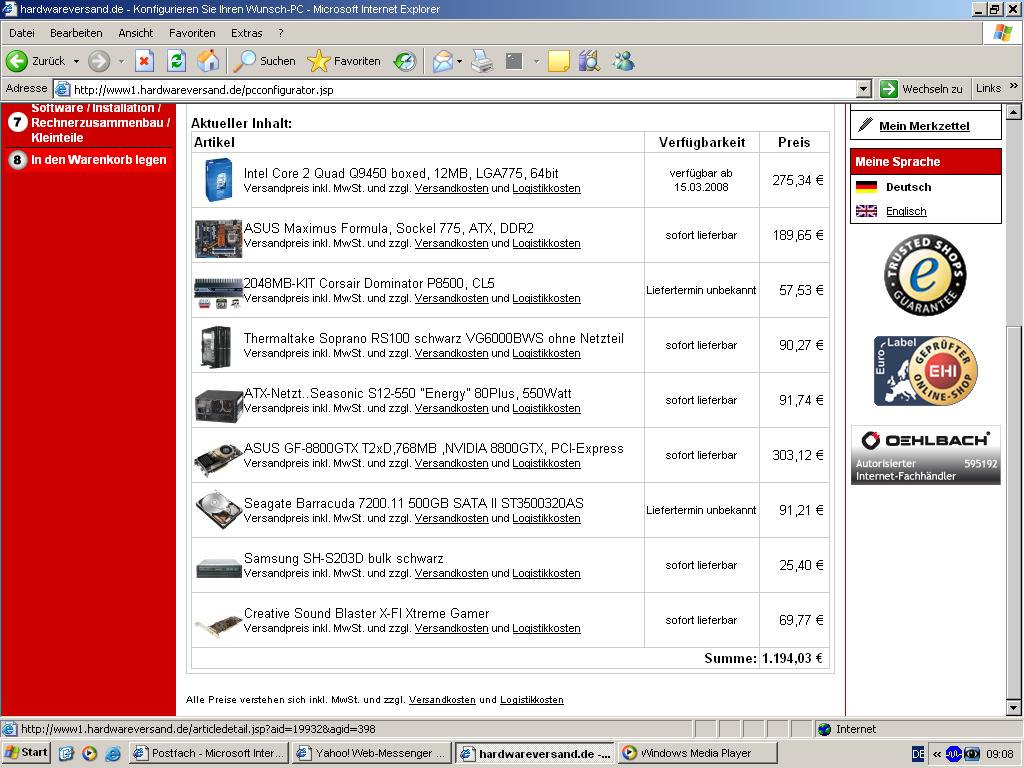Viewport: 1024px width, 768px height.
Task: Open the Suchen search panel
Action: pyautogui.click(x=264, y=61)
